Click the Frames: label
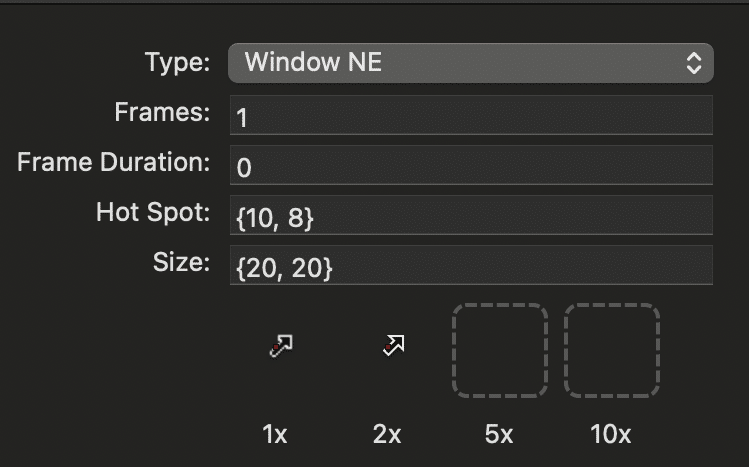The image size is (749, 467). [162, 112]
